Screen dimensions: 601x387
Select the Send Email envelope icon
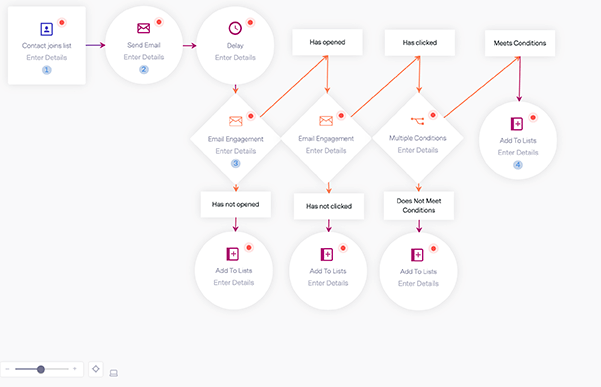point(143,28)
